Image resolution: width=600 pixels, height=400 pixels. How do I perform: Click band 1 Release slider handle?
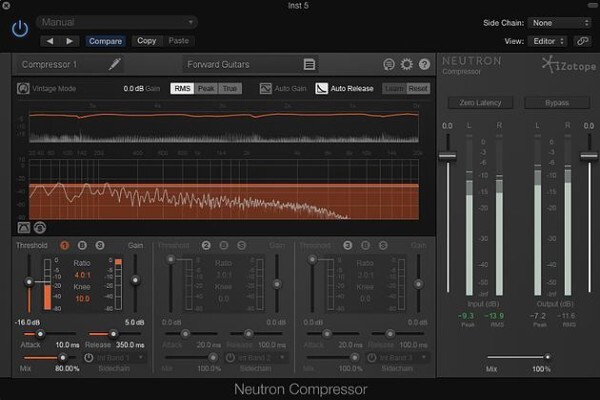[113, 334]
